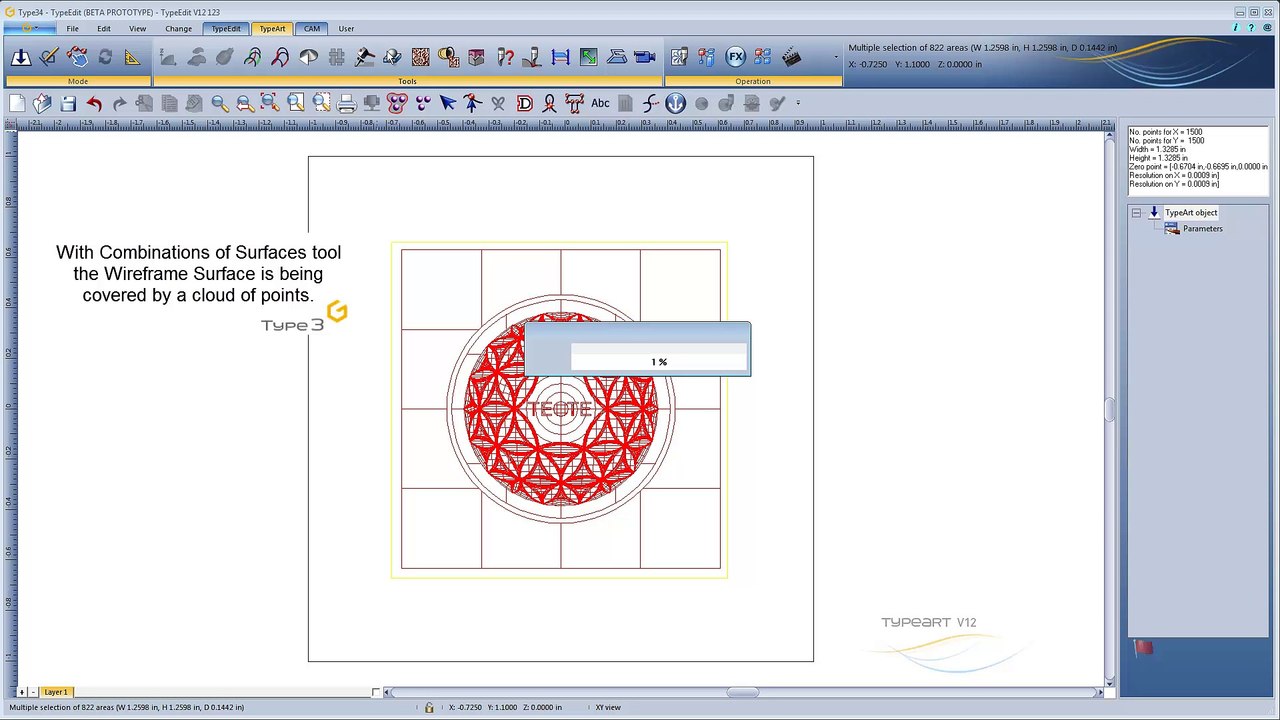This screenshot has width=1280, height=720.
Task: Click the first magnifier zoom icon
Action: pyautogui.click(x=220, y=103)
